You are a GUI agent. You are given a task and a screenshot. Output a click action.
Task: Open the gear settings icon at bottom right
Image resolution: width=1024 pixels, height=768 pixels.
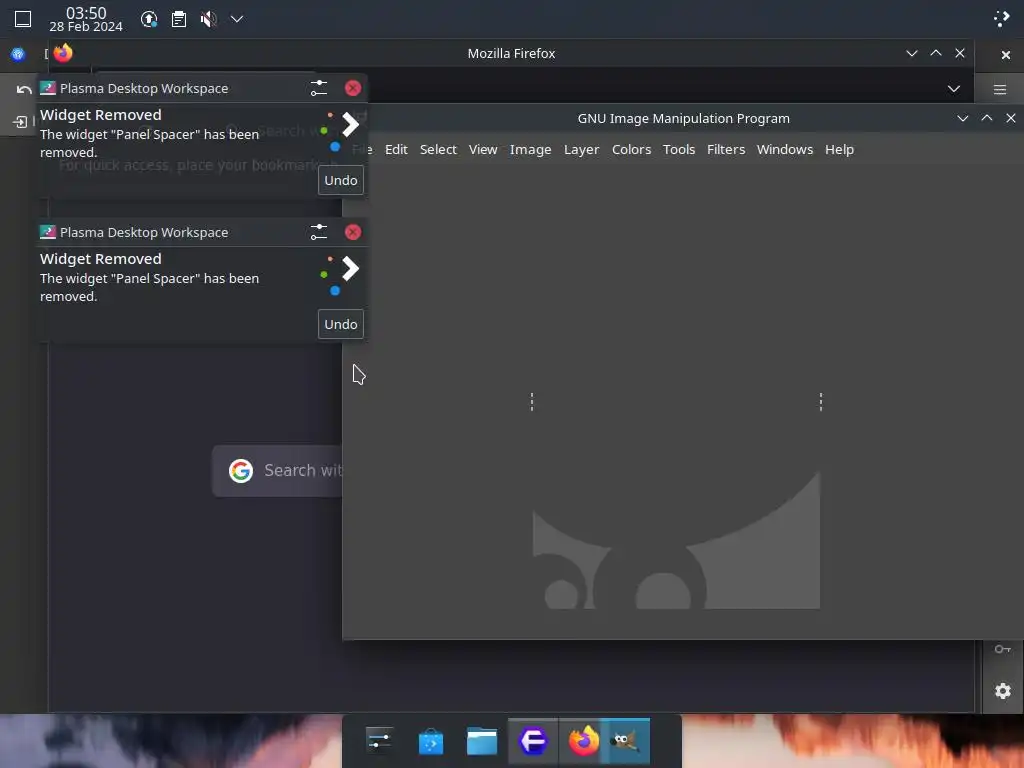[x=1002, y=691]
